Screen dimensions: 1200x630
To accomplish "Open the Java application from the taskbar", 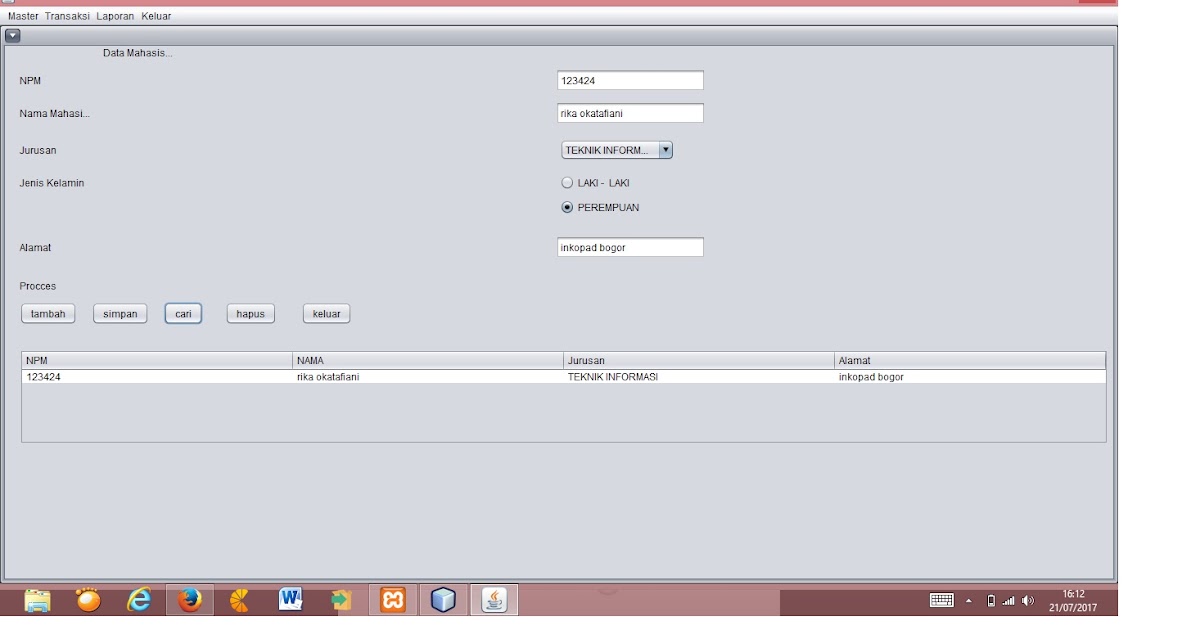I will tap(493, 600).
